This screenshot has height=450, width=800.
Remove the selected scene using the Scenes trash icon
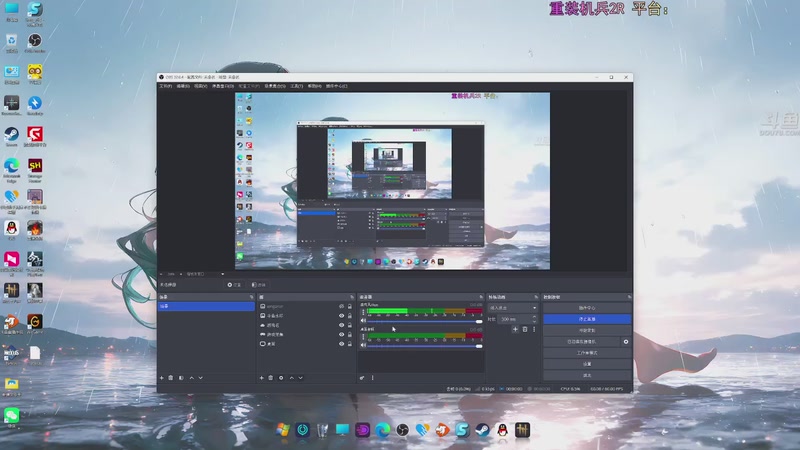point(171,378)
